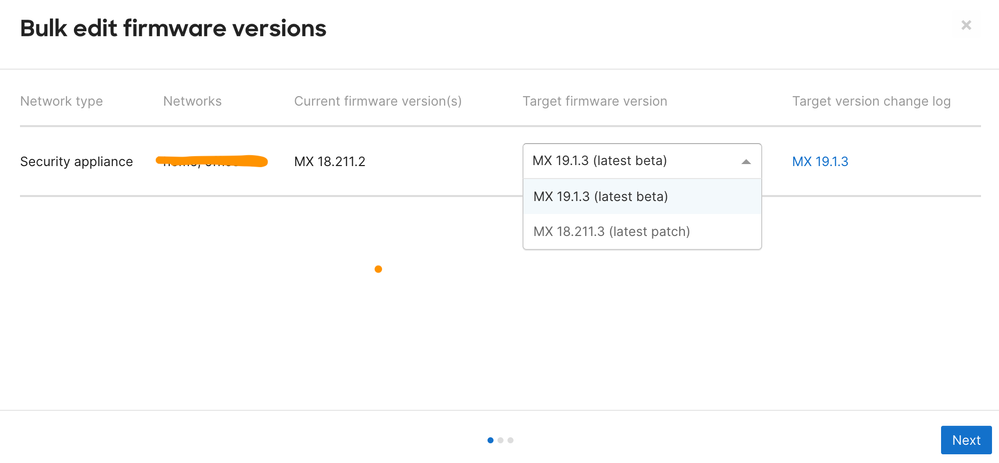Screen dimensions: 999x463
Task: Click the current firmware MX 18.211.2 text
Action: (x=330, y=162)
